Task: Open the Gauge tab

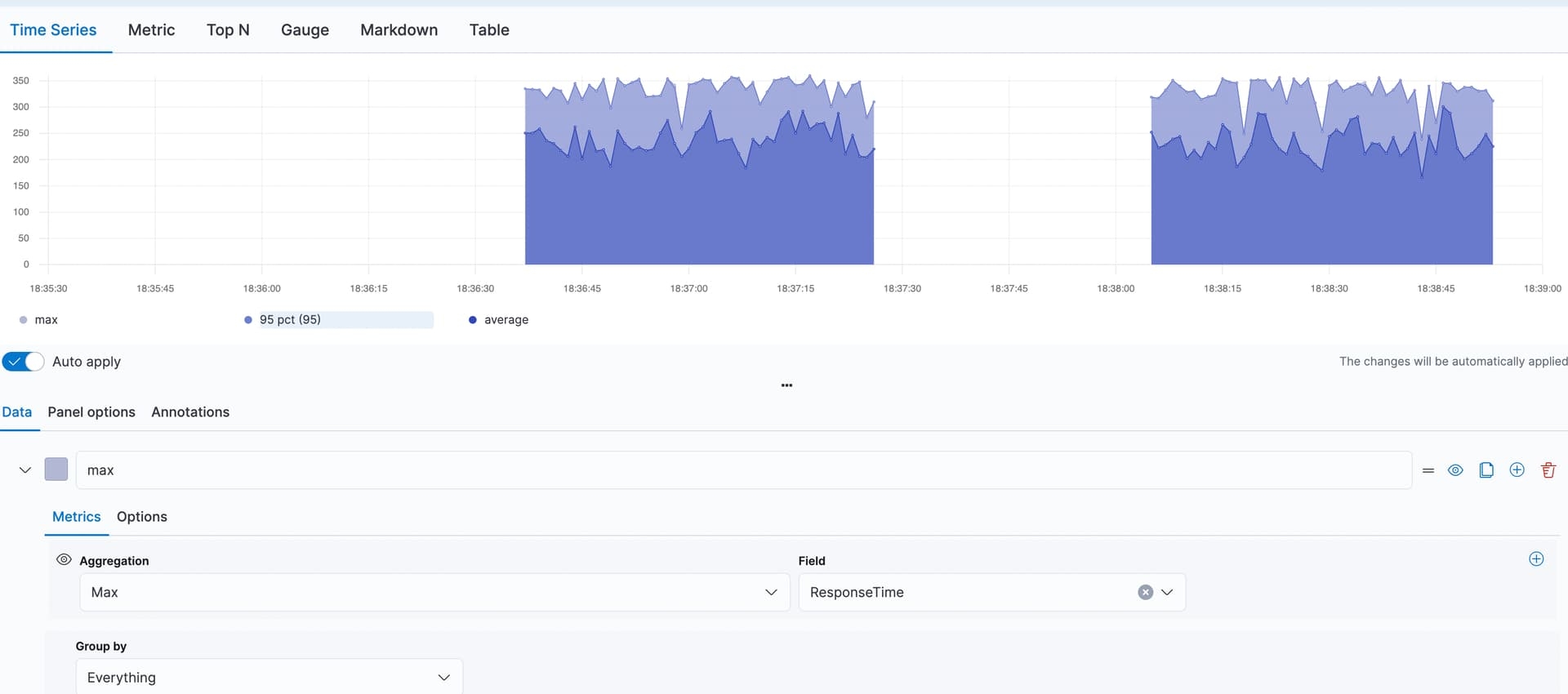Action: point(305,30)
